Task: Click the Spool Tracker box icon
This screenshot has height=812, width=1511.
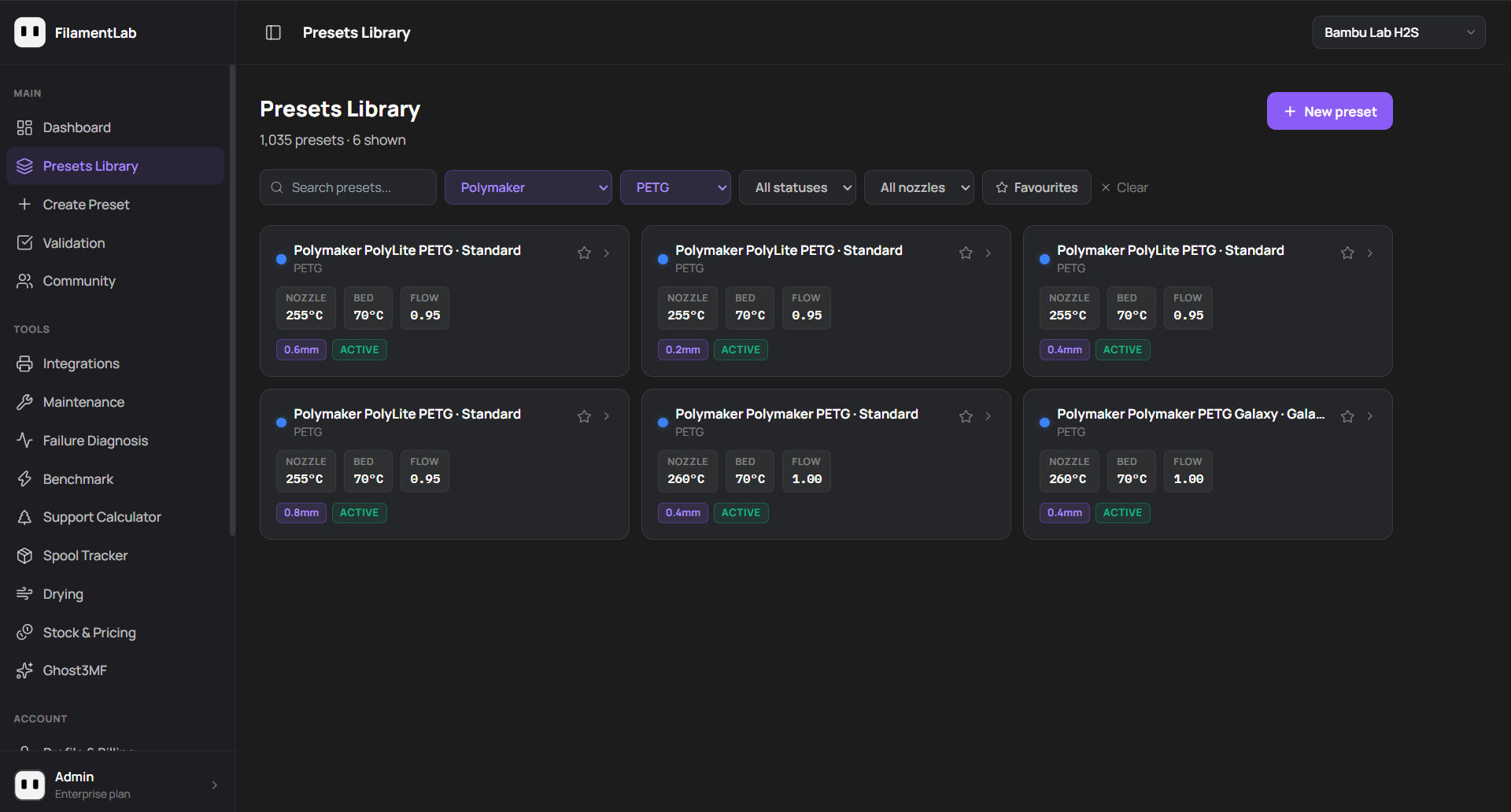Action: pos(24,555)
